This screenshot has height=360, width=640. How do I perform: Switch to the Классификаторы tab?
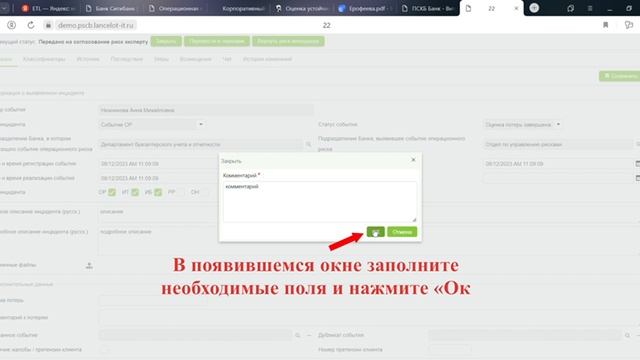[x=44, y=59]
